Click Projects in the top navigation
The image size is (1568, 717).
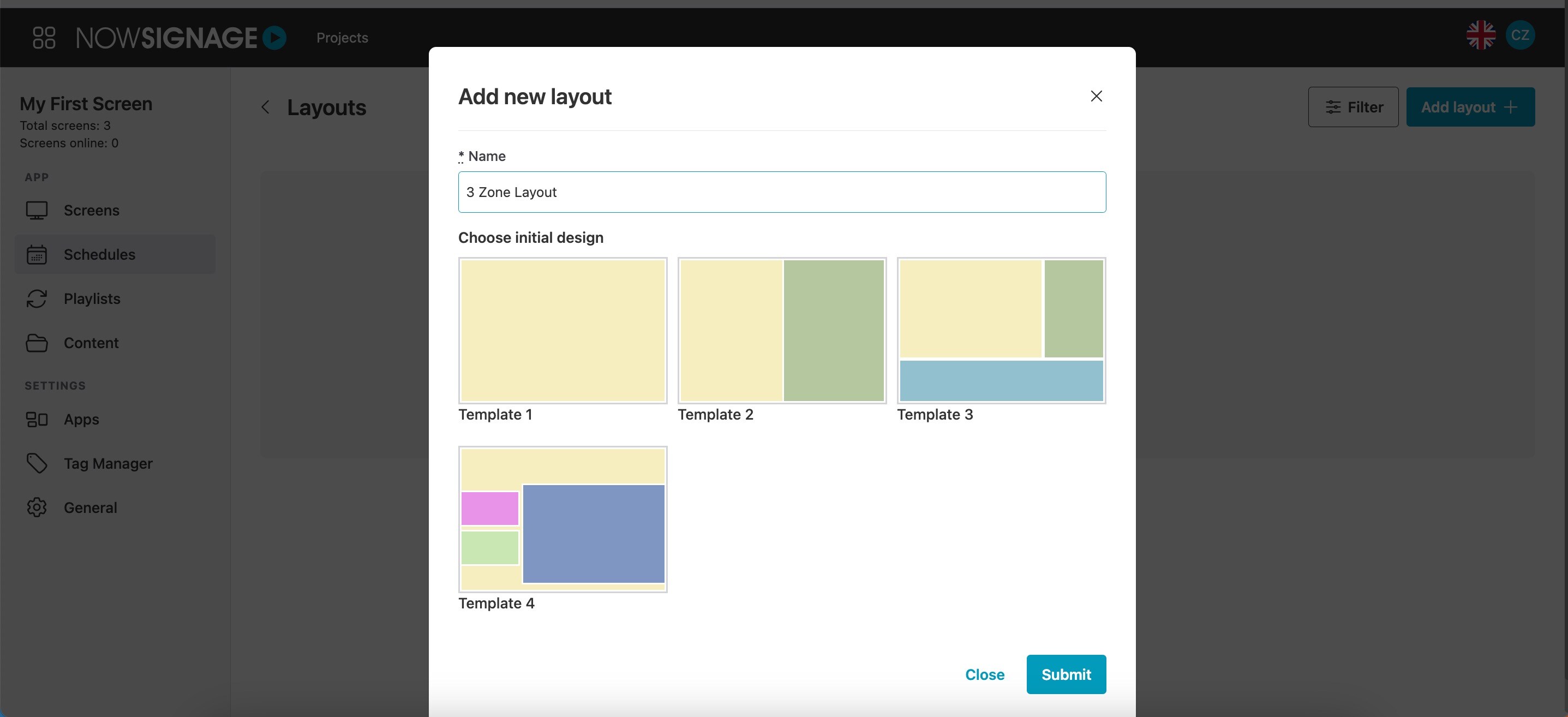click(342, 37)
